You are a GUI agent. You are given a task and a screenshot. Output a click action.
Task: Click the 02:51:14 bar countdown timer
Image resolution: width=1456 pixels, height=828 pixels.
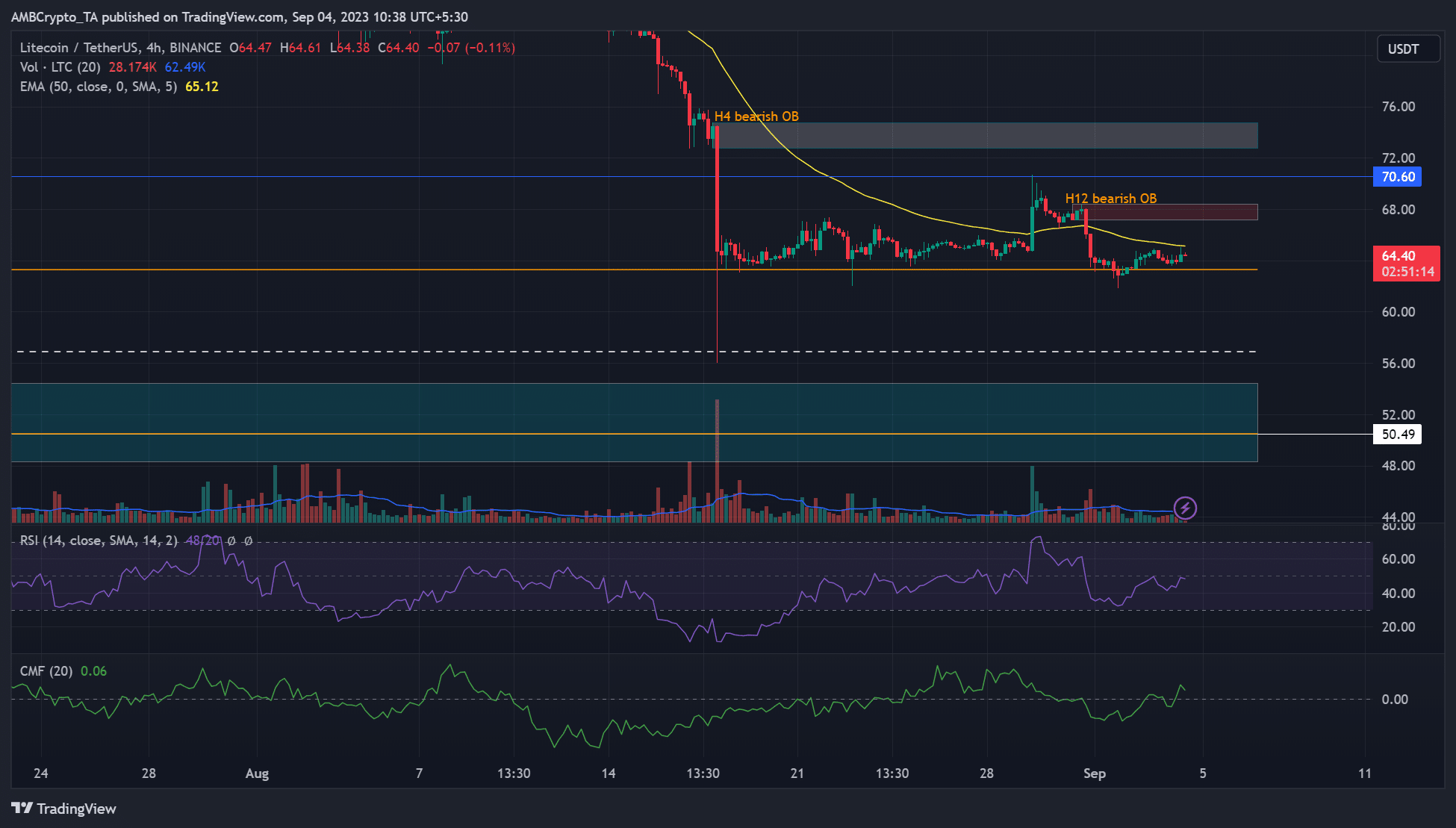[1407, 273]
